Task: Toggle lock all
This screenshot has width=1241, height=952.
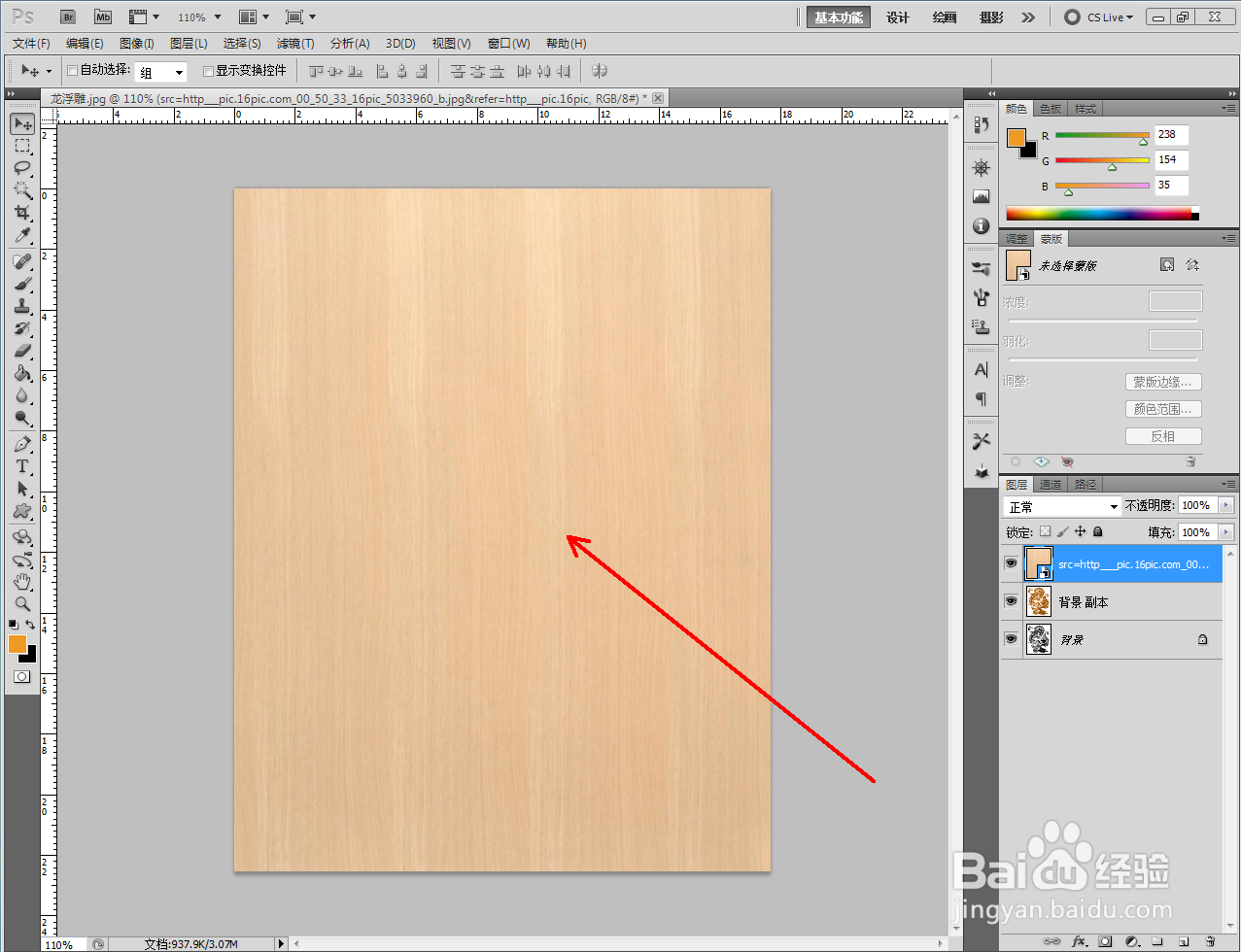Action: (x=1097, y=531)
